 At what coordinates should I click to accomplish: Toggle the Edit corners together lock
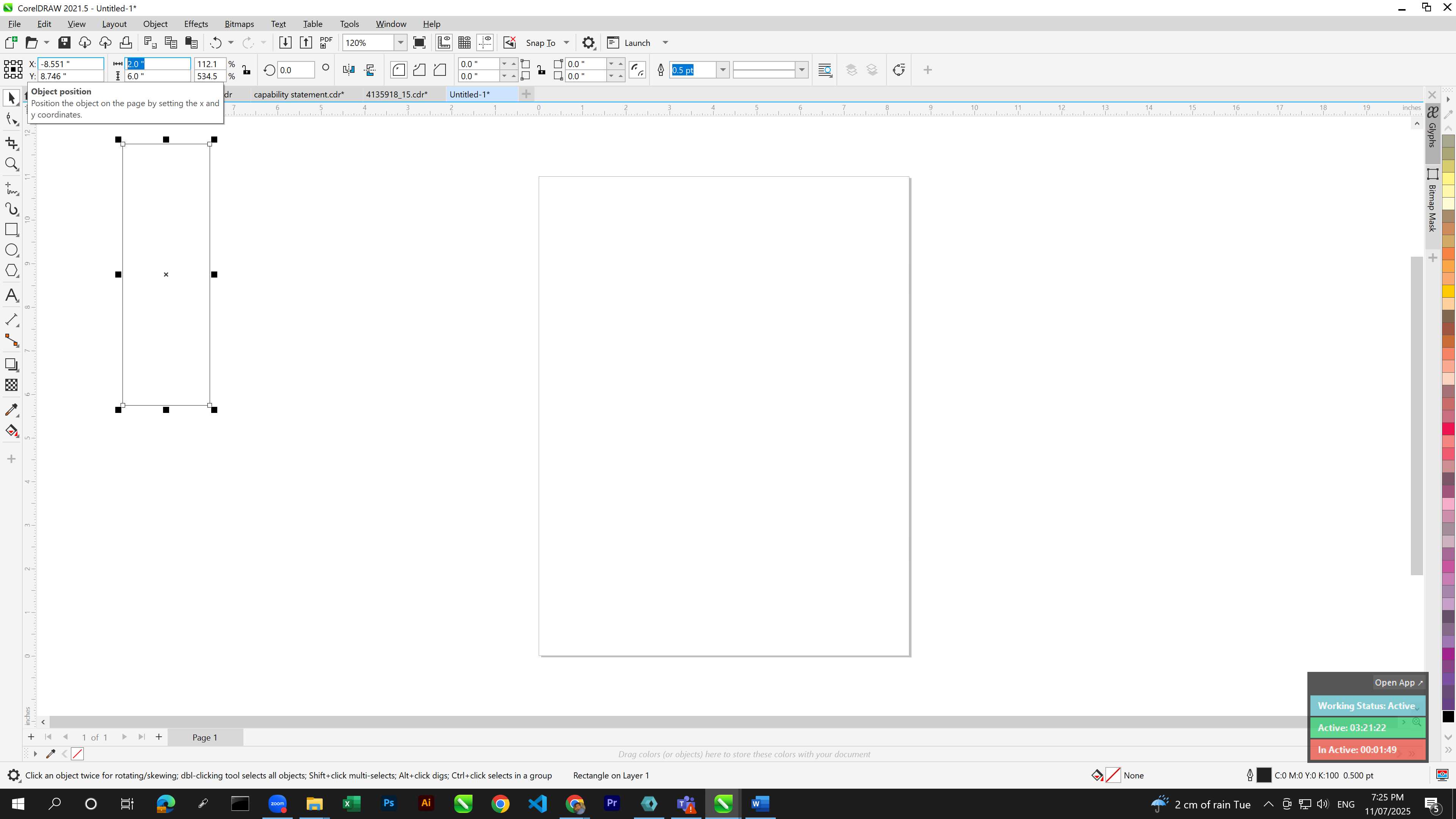click(x=541, y=70)
